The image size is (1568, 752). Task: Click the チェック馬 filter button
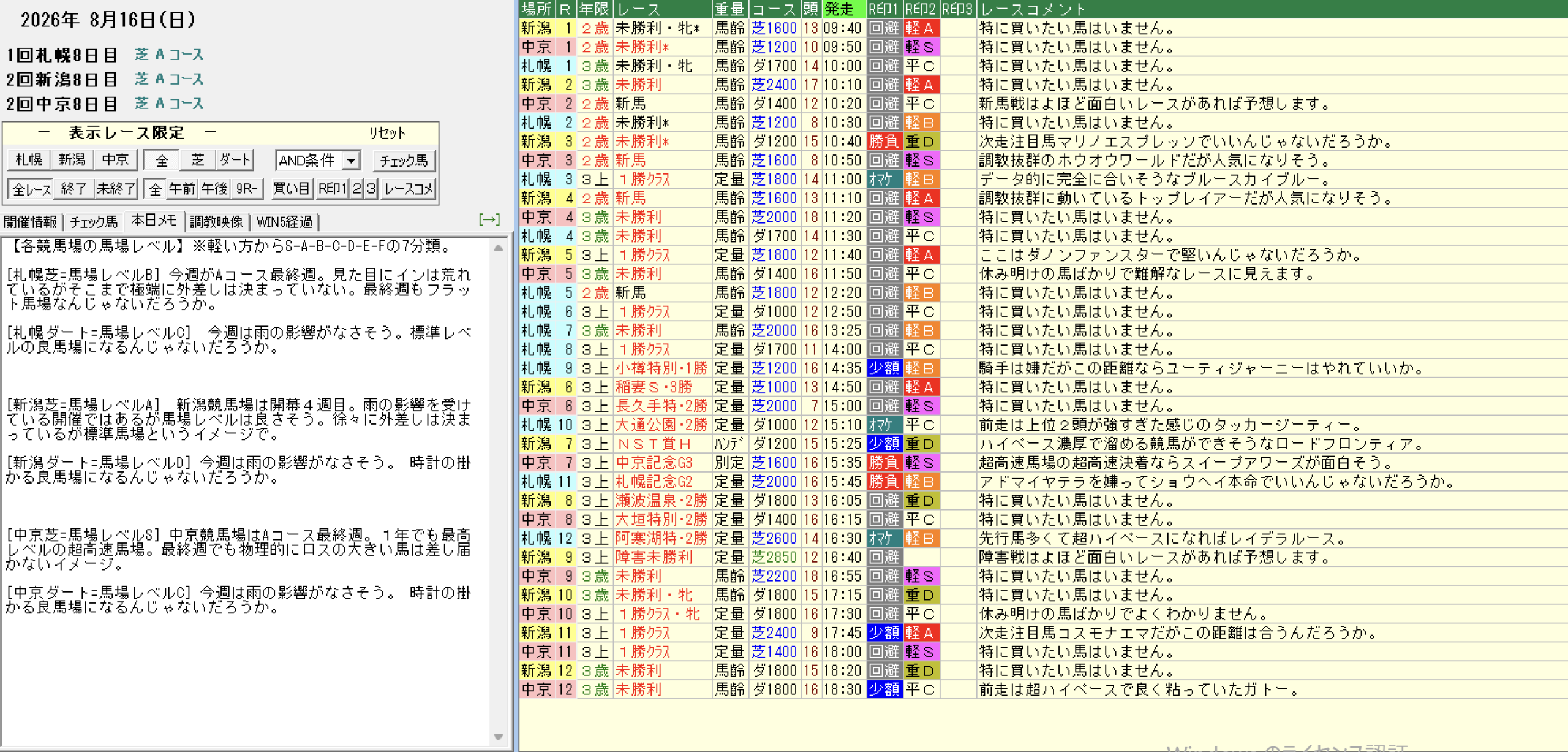[404, 161]
